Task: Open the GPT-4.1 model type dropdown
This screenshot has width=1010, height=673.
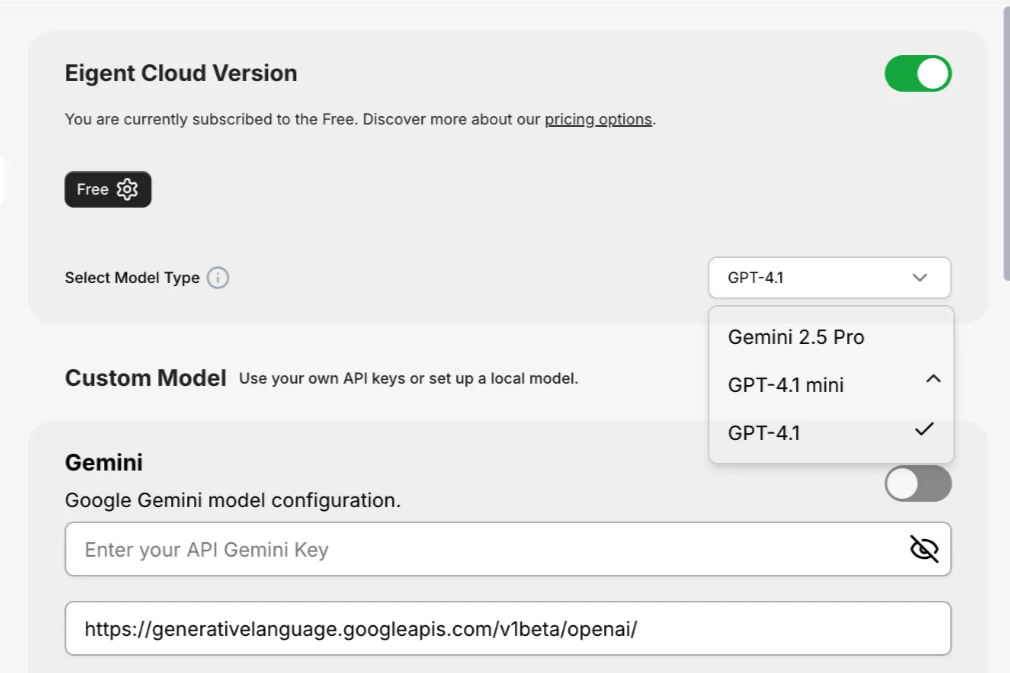Action: pyautogui.click(x=830, y=278)
